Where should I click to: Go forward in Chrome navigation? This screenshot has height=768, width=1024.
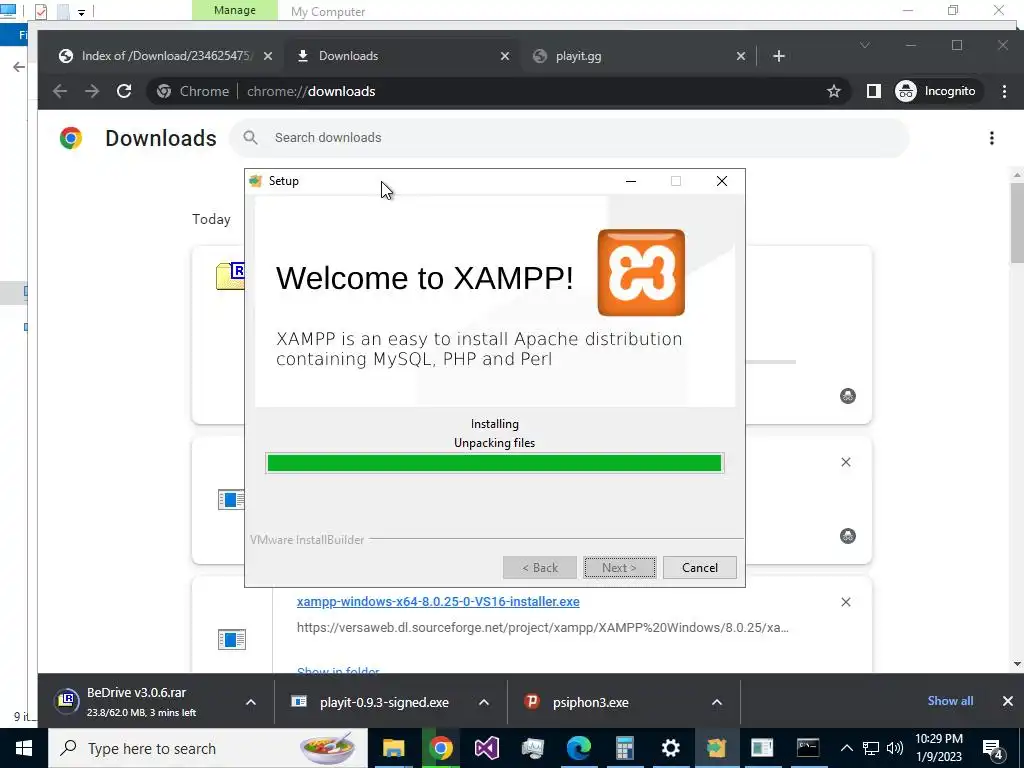click(x=92, y=91)
